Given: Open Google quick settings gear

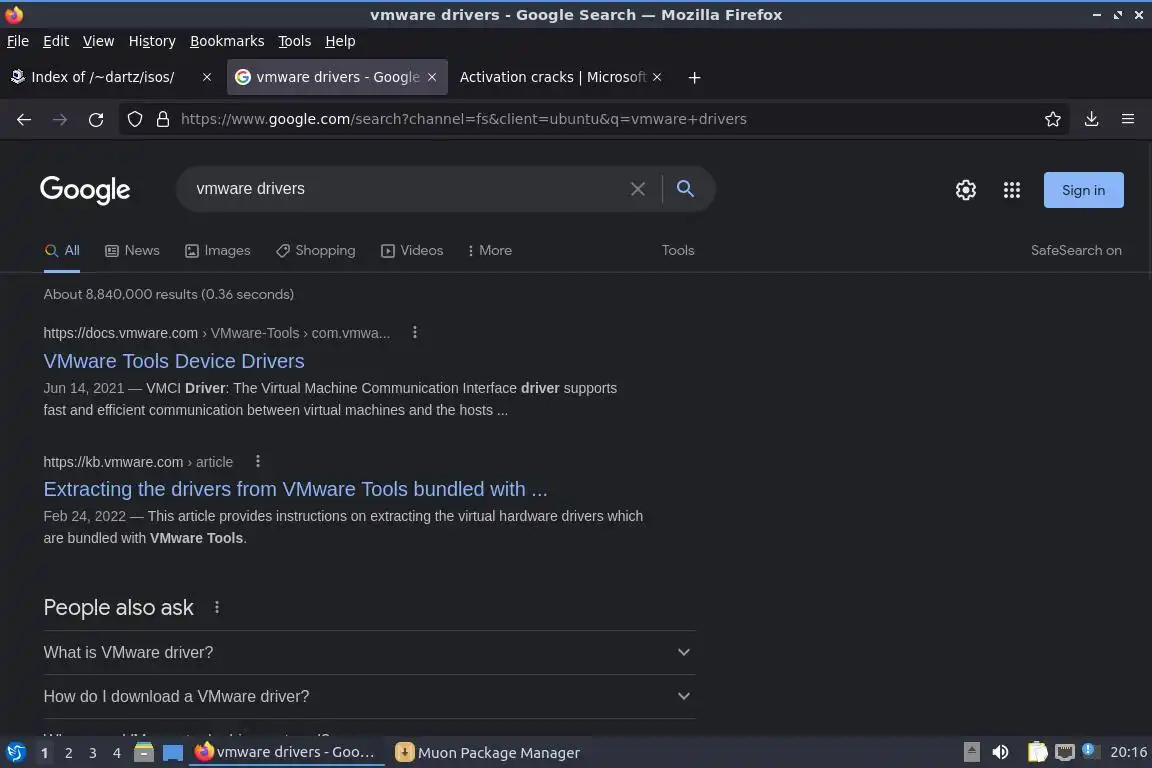Looking at the screenshot, I should (x=965, y=190).
